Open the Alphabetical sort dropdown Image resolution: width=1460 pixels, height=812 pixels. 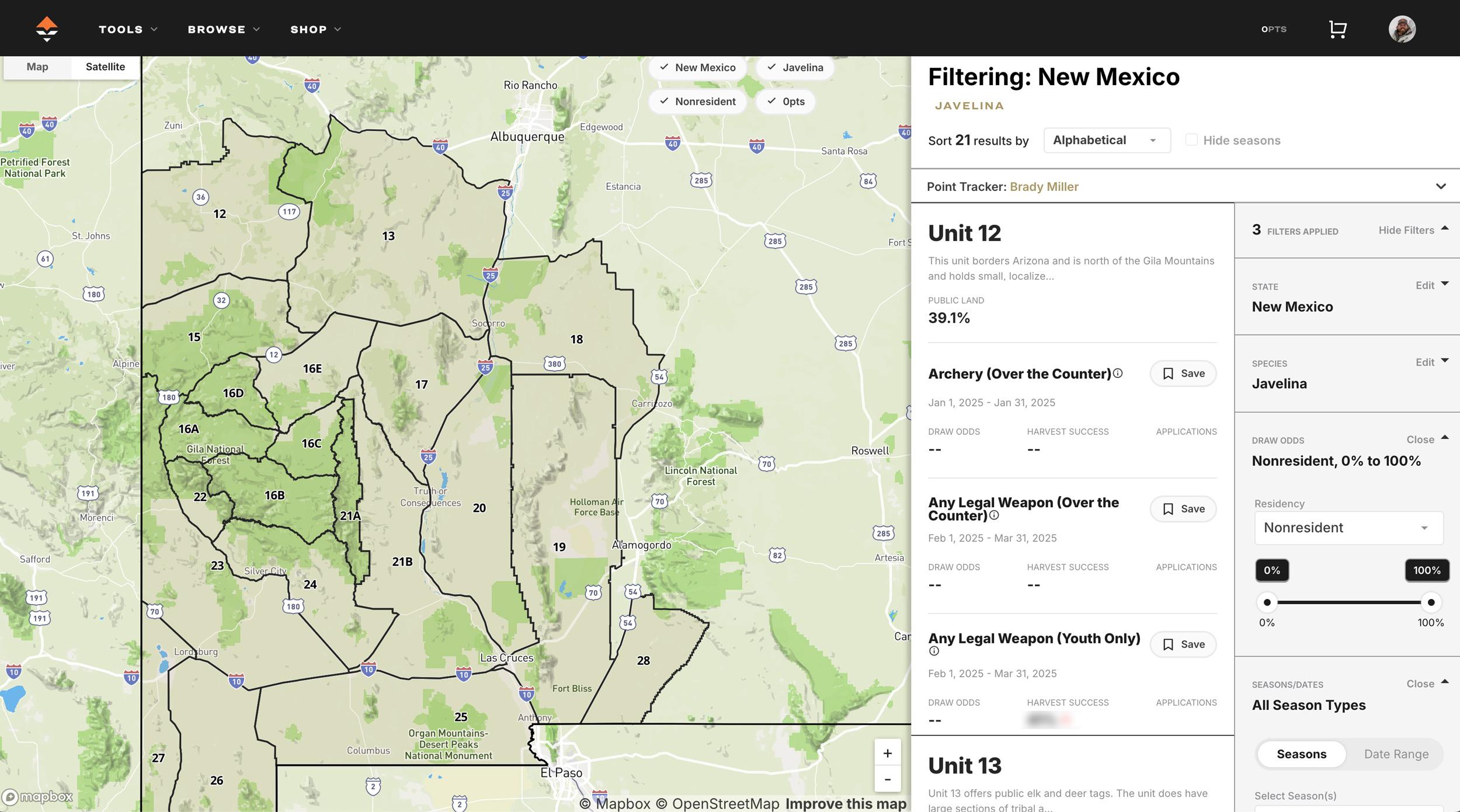tap(1106, 140)
